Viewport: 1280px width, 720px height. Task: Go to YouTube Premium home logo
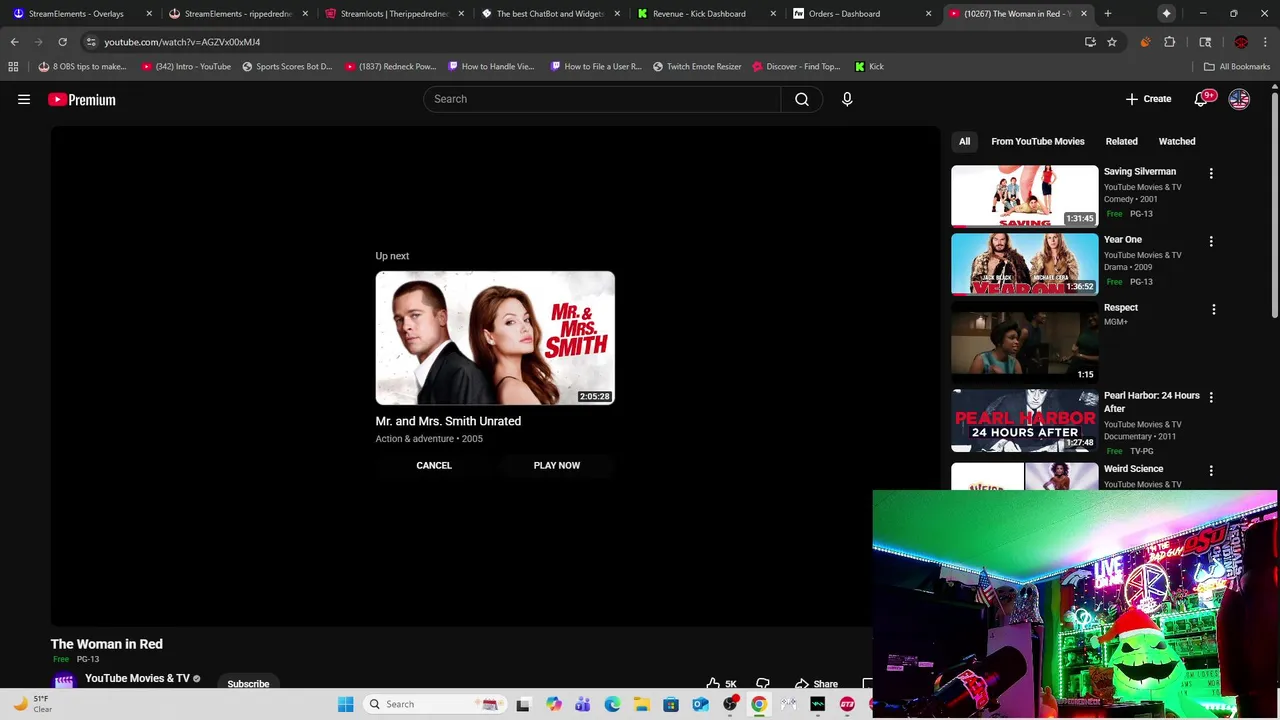[x=82, y=99]
